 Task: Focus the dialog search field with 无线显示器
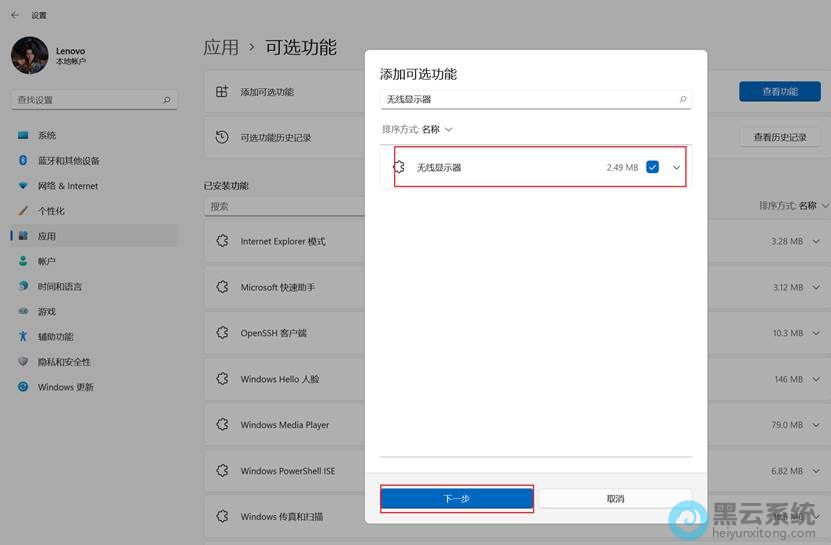coord(536,99)
